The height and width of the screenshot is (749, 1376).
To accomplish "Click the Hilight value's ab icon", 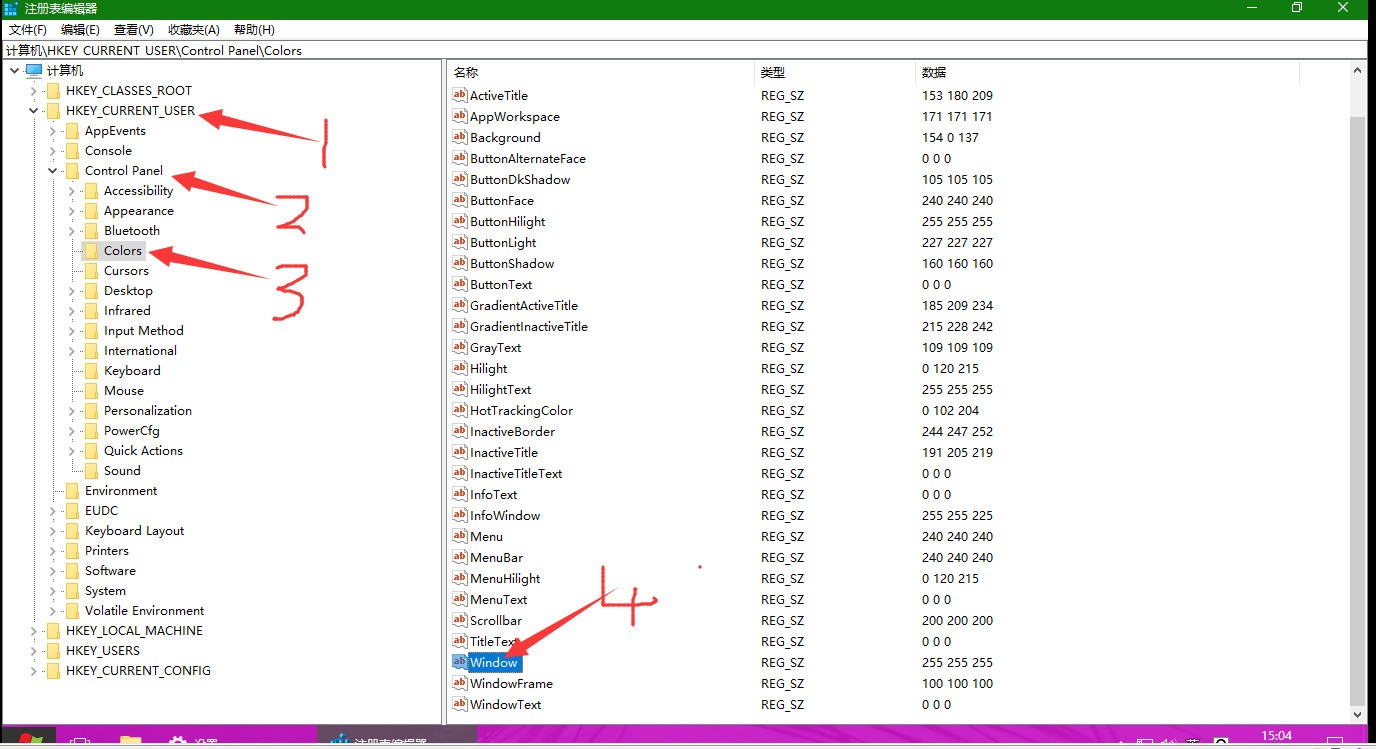I will (460, 368).
